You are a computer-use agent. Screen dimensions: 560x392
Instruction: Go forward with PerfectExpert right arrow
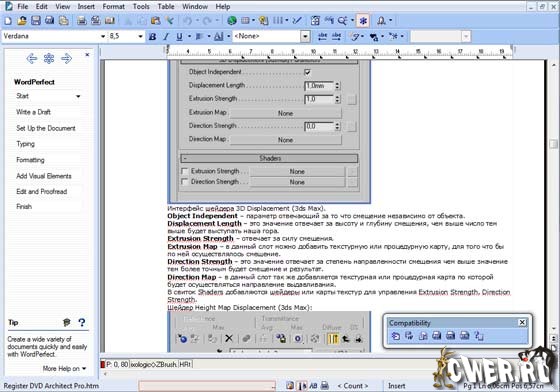tap(66, 59)
